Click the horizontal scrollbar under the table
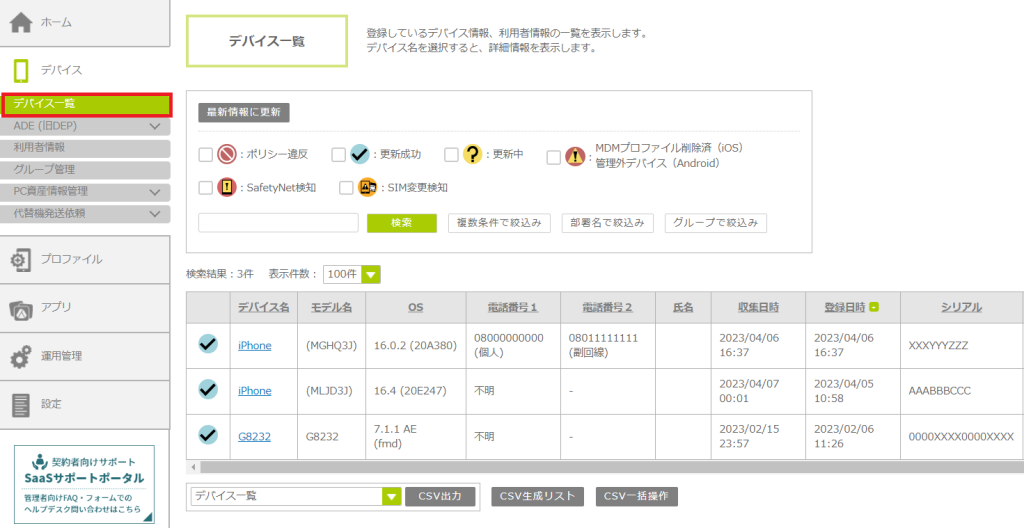Screen dimensions: 1024x528 pos(600,467)
